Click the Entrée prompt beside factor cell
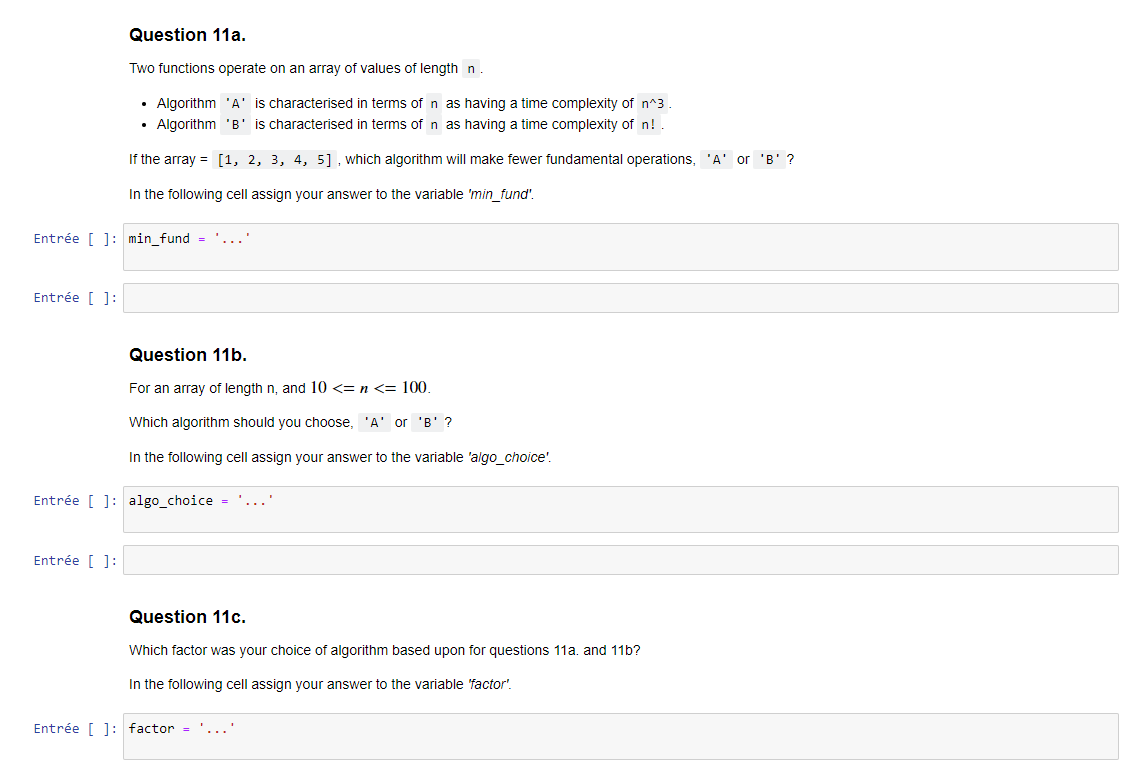 [x=74, y=728]
